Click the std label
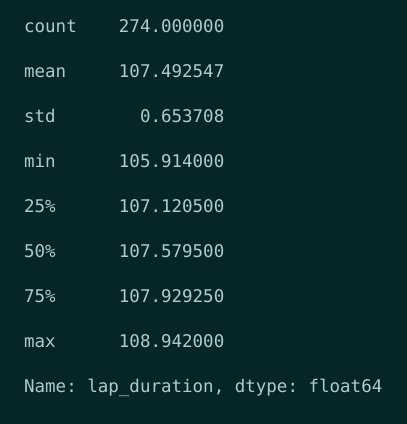Viewport: 407px width, 424px height. coord(40,116)
